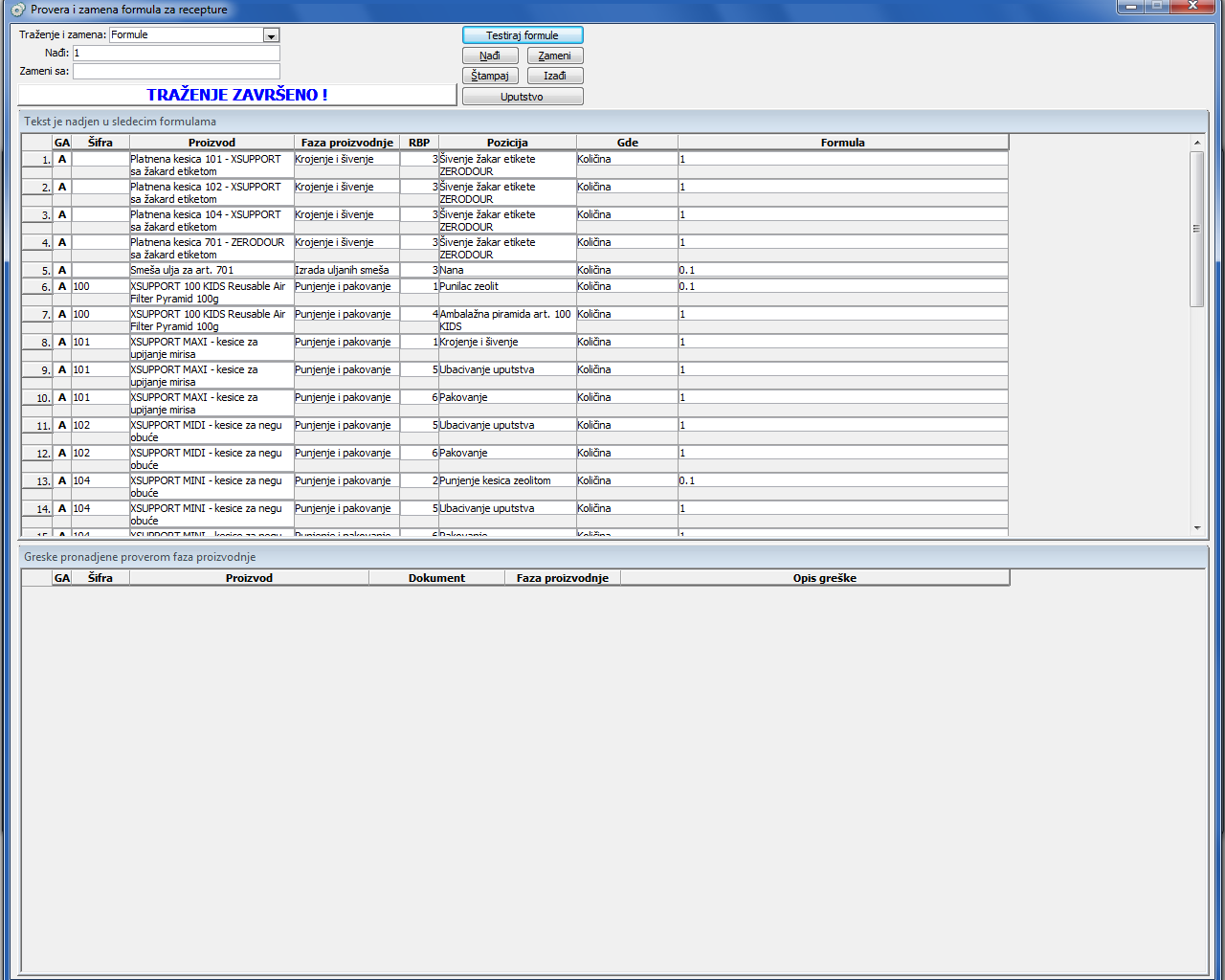Click the 'Zameni' button
Image resolution: width=1225 pixels, height=980 pixels.
pyautogui.click(x=555, y=56)
